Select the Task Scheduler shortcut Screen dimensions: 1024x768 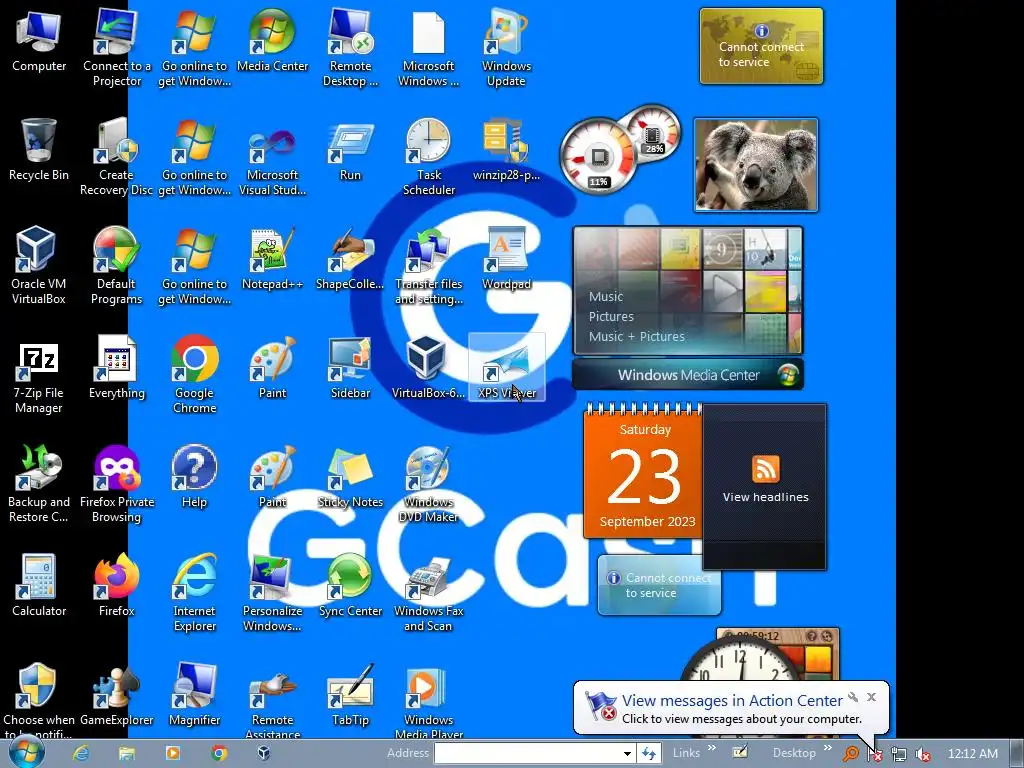pos(428,157)
